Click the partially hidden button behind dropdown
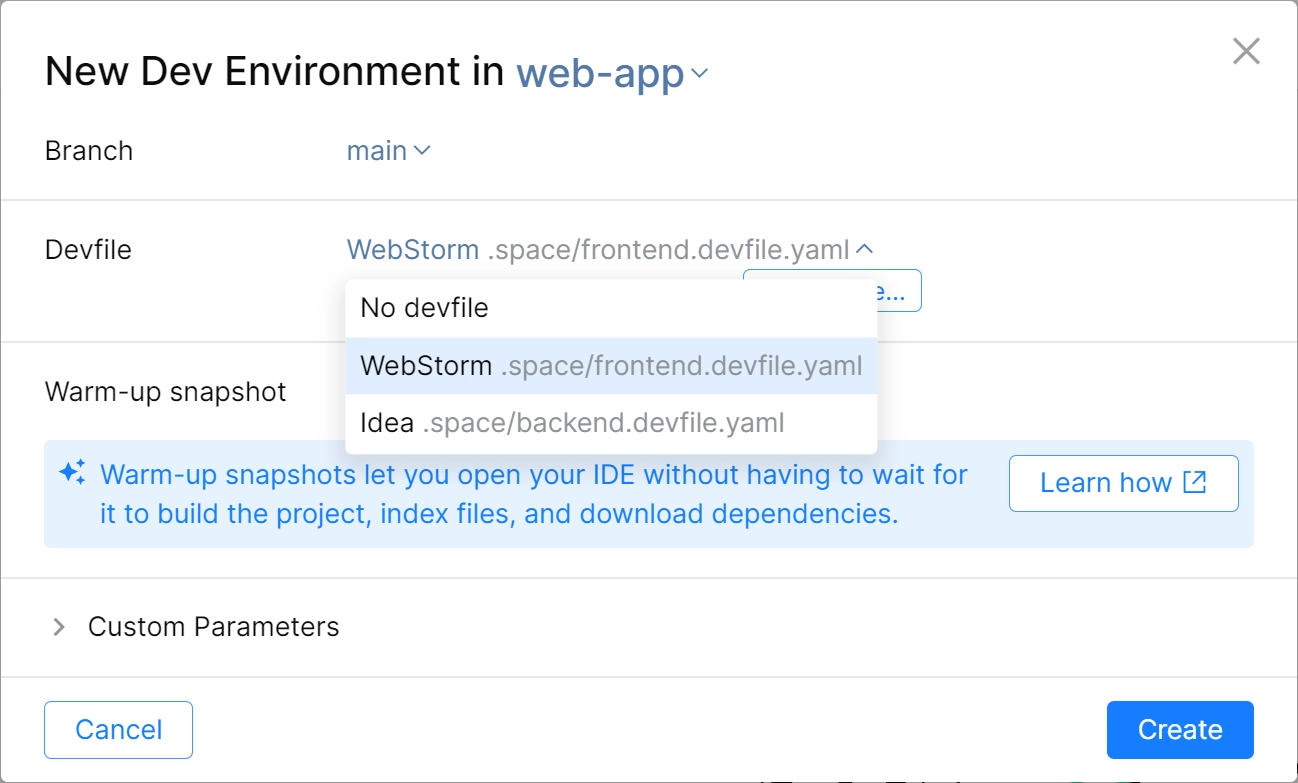 [899, 291]
